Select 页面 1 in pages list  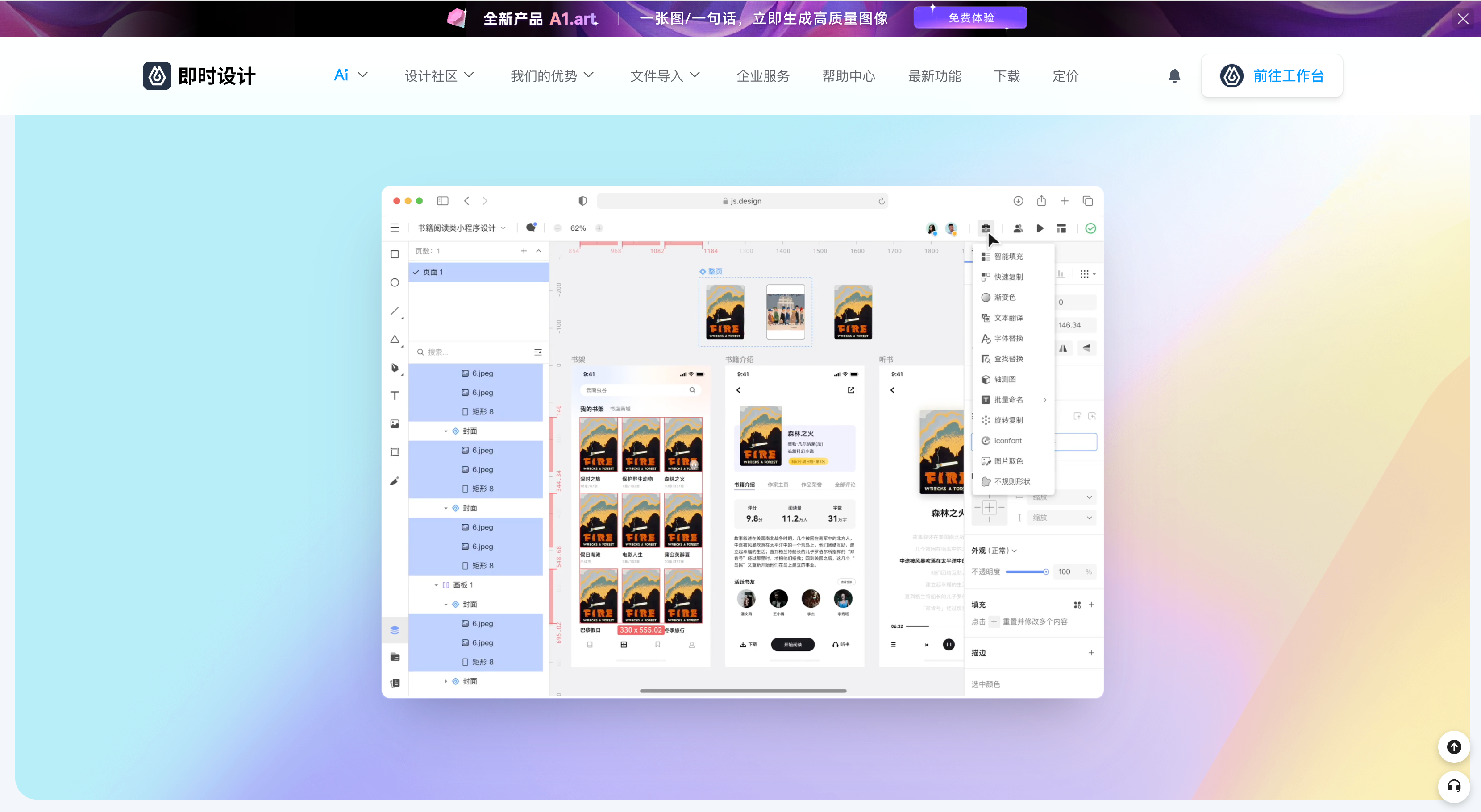[478, 272]
